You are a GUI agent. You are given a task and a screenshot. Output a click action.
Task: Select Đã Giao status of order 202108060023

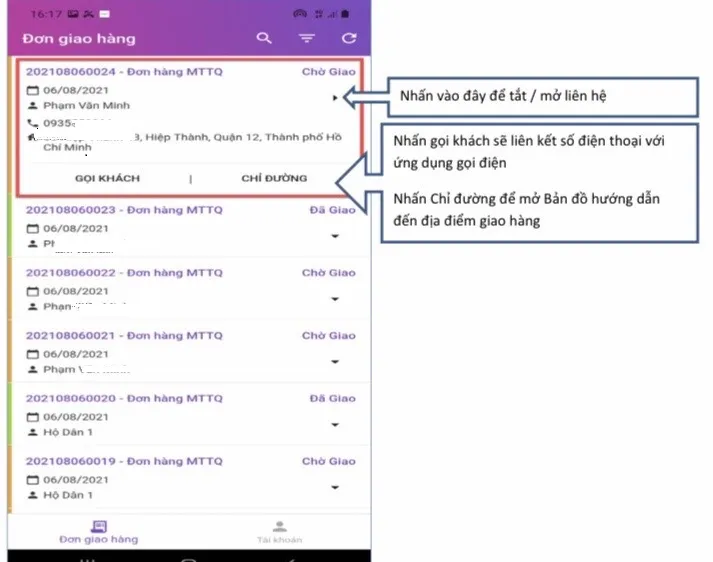coord(332,210)
